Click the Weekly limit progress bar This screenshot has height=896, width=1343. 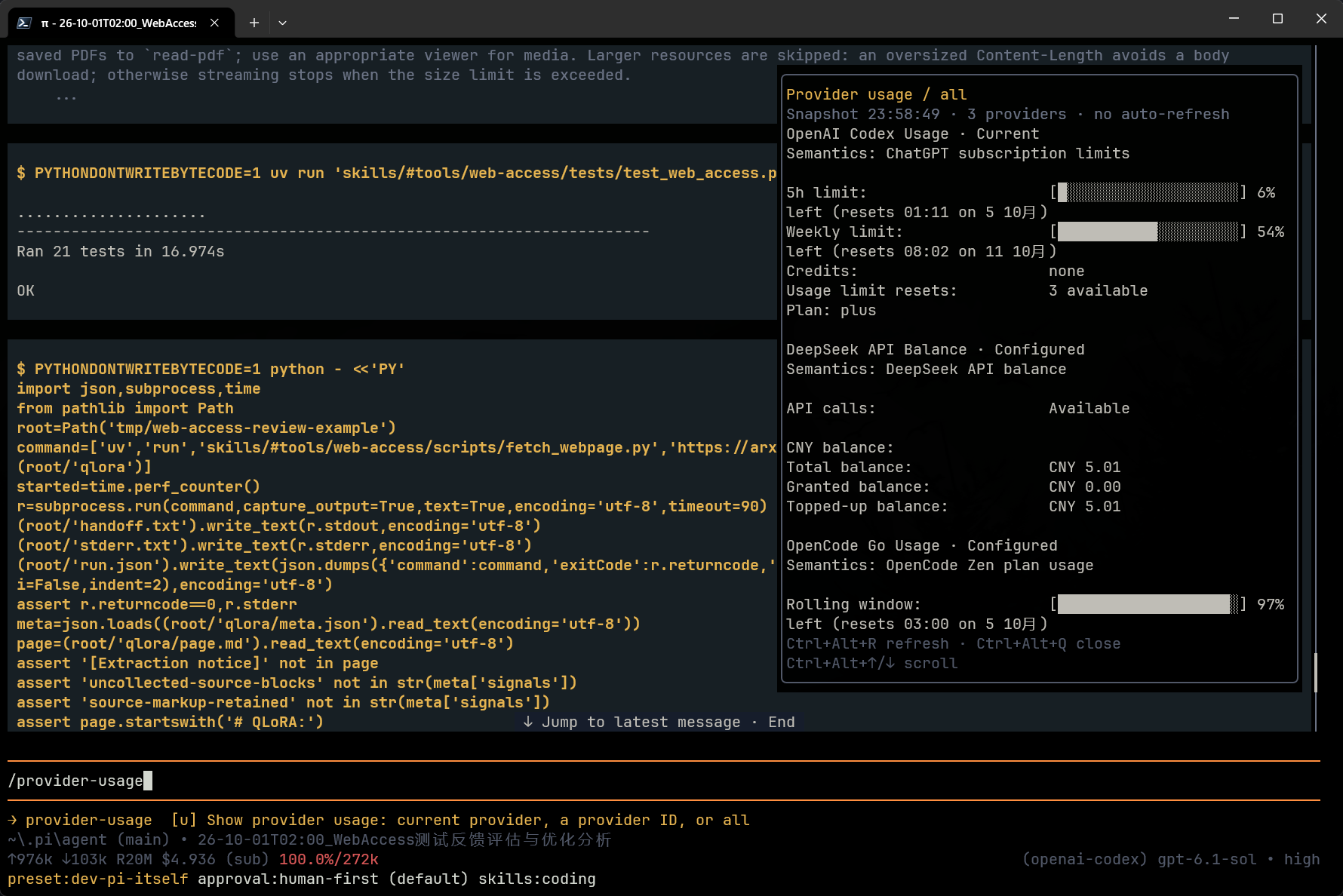pyautogui.click(x=1148, y=232)
